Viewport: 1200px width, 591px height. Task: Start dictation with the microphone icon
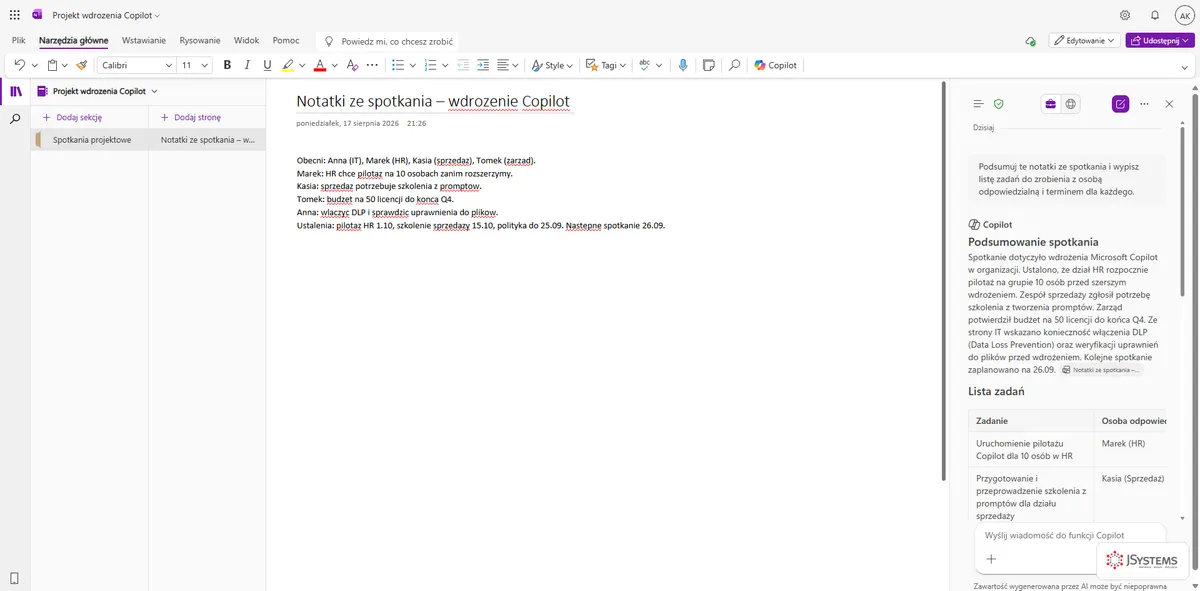point(683,65)
